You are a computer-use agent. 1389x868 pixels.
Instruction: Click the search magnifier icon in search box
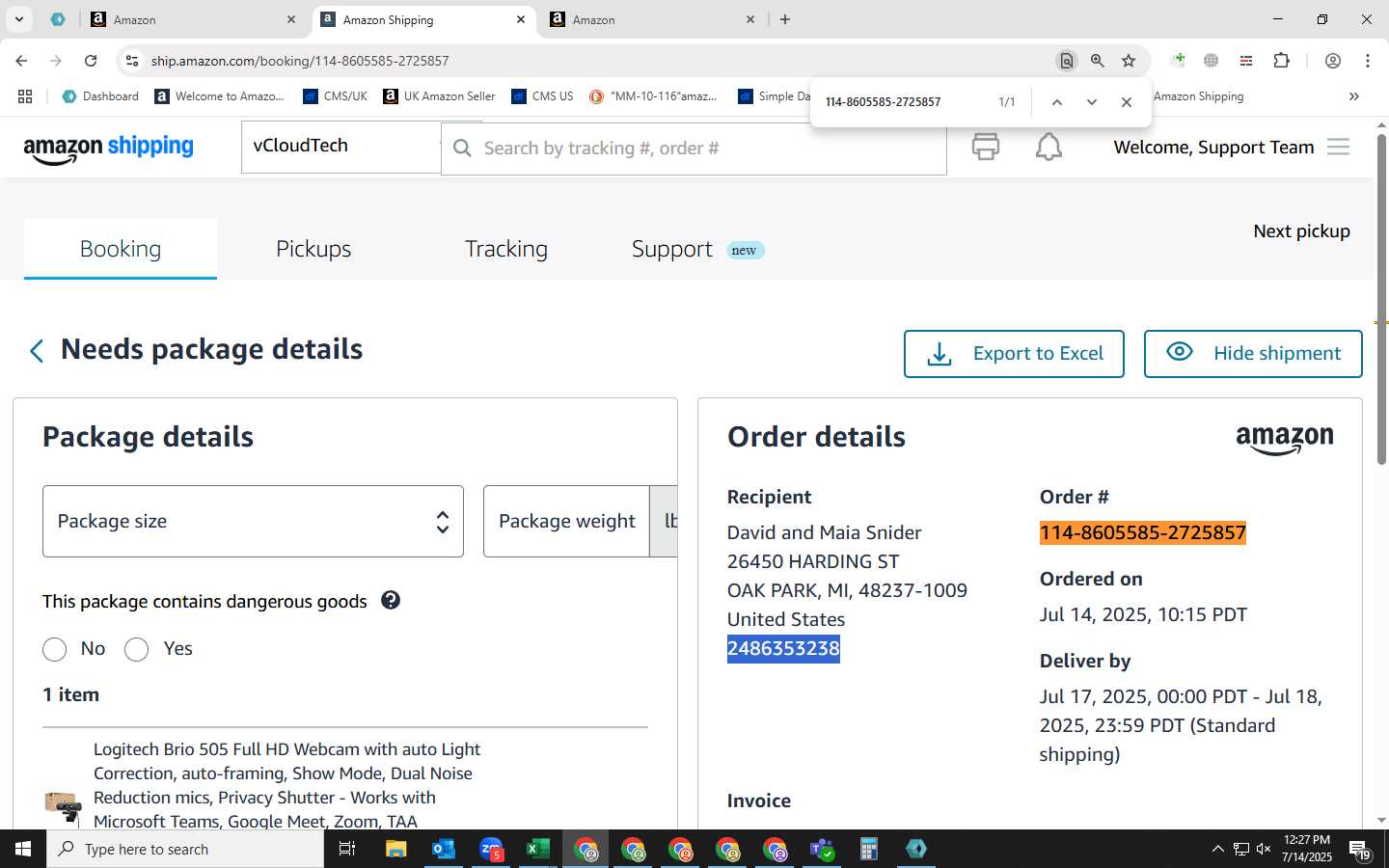(462, 148)
